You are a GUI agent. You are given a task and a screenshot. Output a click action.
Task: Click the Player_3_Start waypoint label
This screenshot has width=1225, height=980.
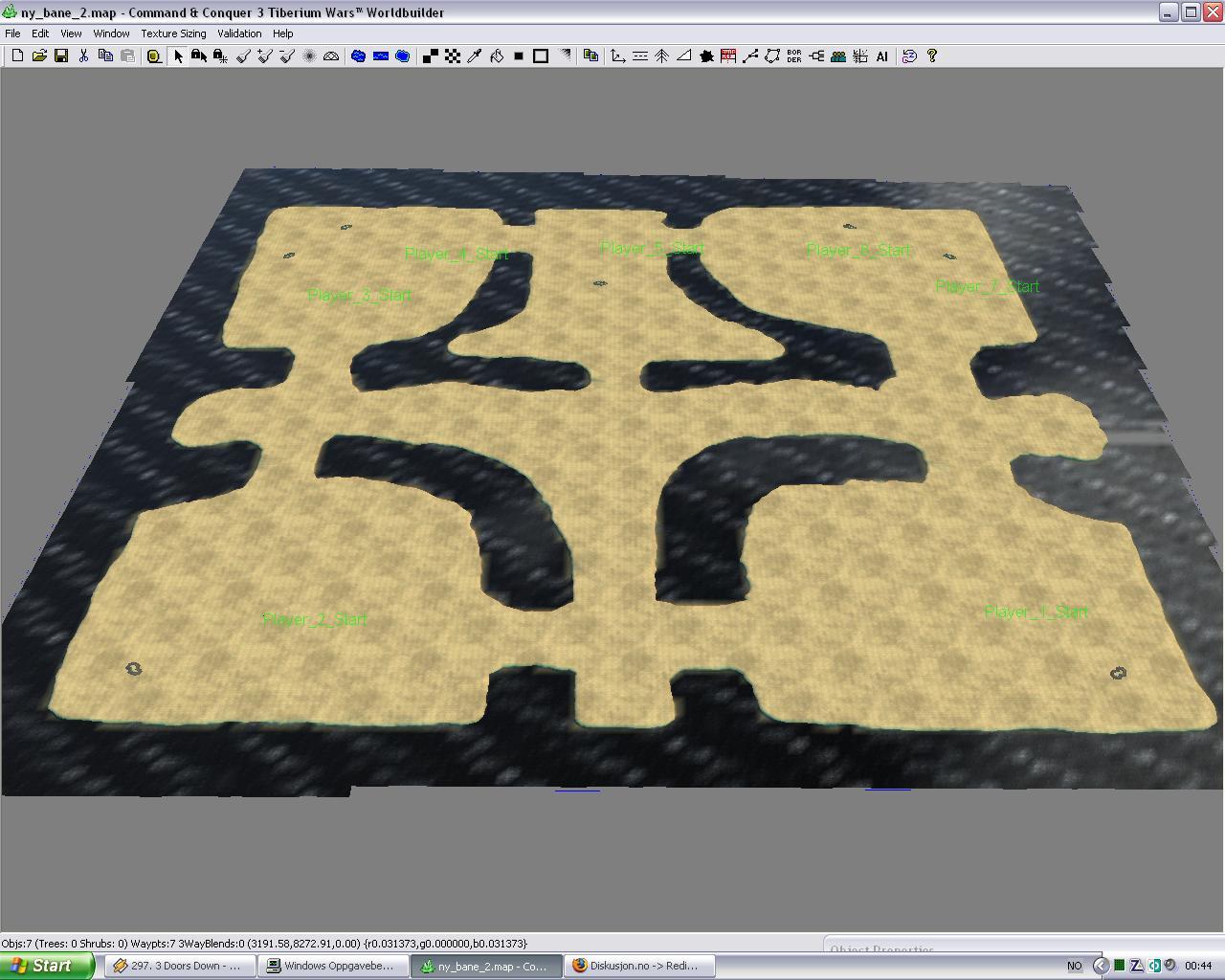pyautogui.click(x=359, y=295)
